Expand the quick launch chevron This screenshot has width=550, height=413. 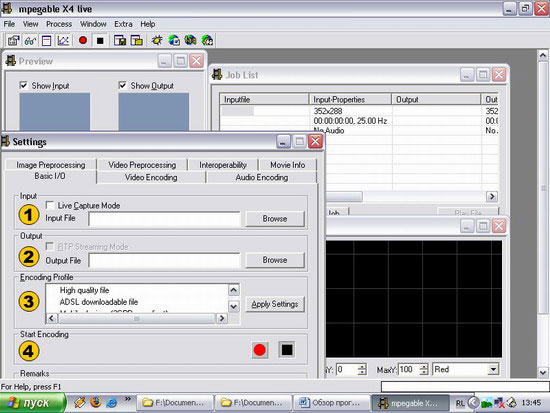(127, 399)
